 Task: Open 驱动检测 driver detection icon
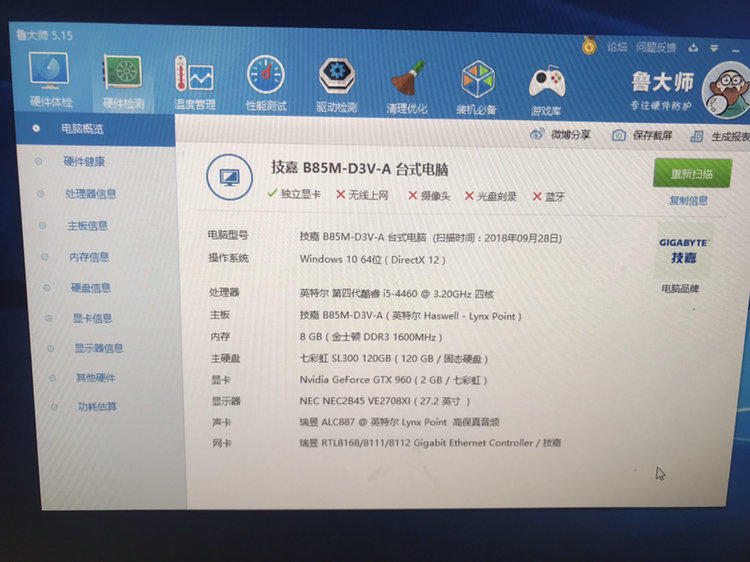(x=337, y=76)
